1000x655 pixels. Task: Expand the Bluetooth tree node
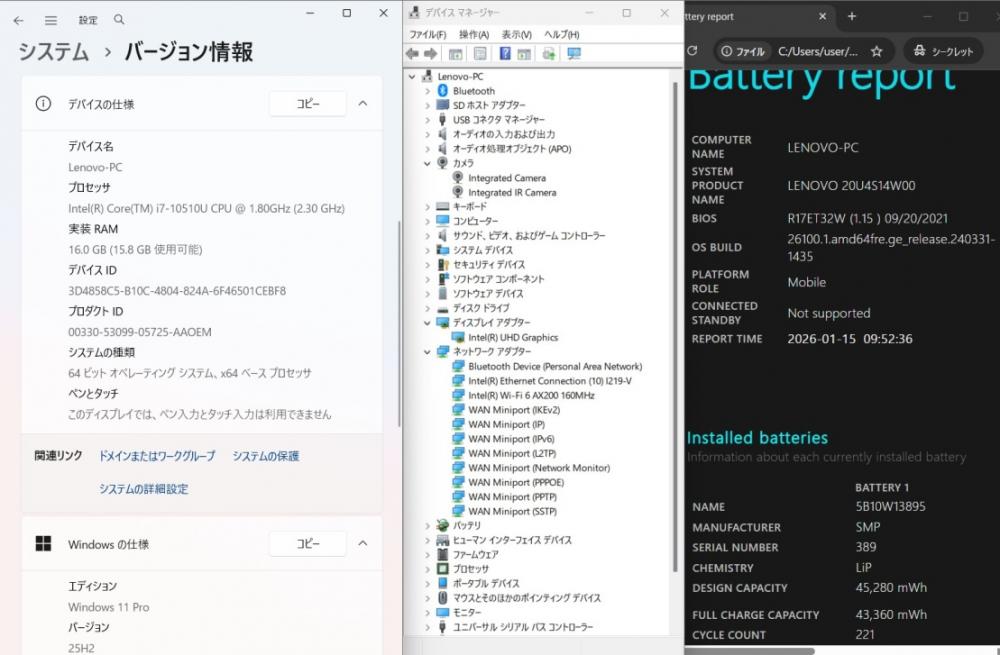pos(428,91)
